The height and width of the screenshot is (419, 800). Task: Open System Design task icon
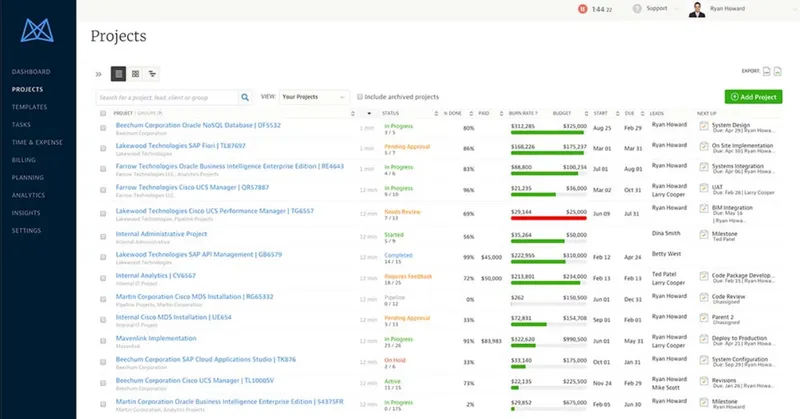click(704, 126)
